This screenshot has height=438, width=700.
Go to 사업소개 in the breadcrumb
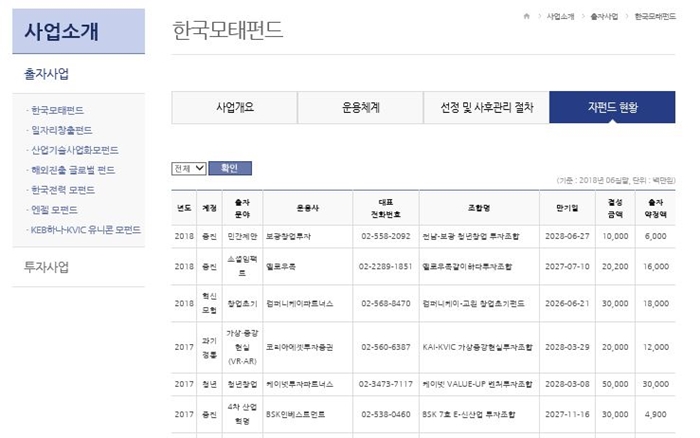(x=560, y=17)
